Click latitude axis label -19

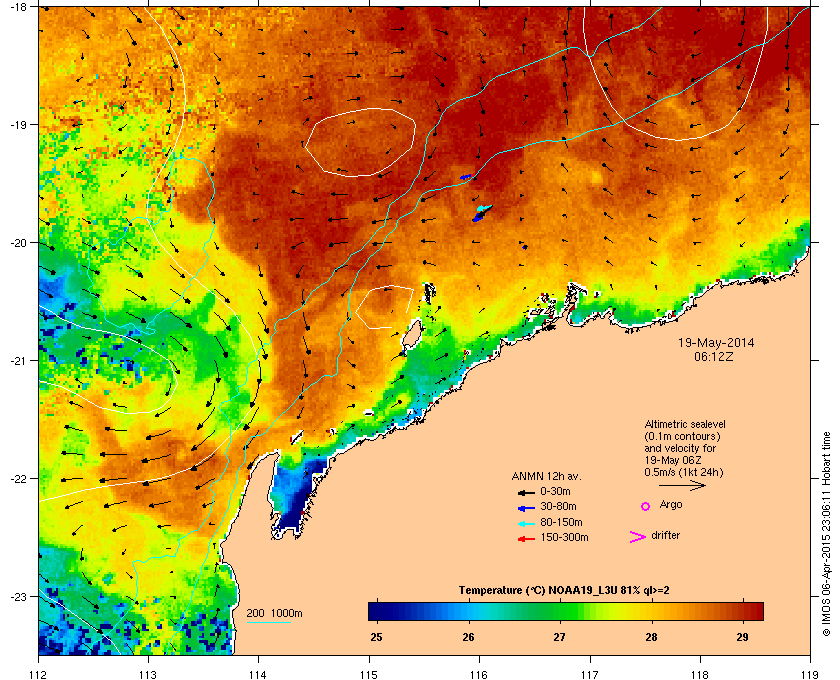click(18, 125)
